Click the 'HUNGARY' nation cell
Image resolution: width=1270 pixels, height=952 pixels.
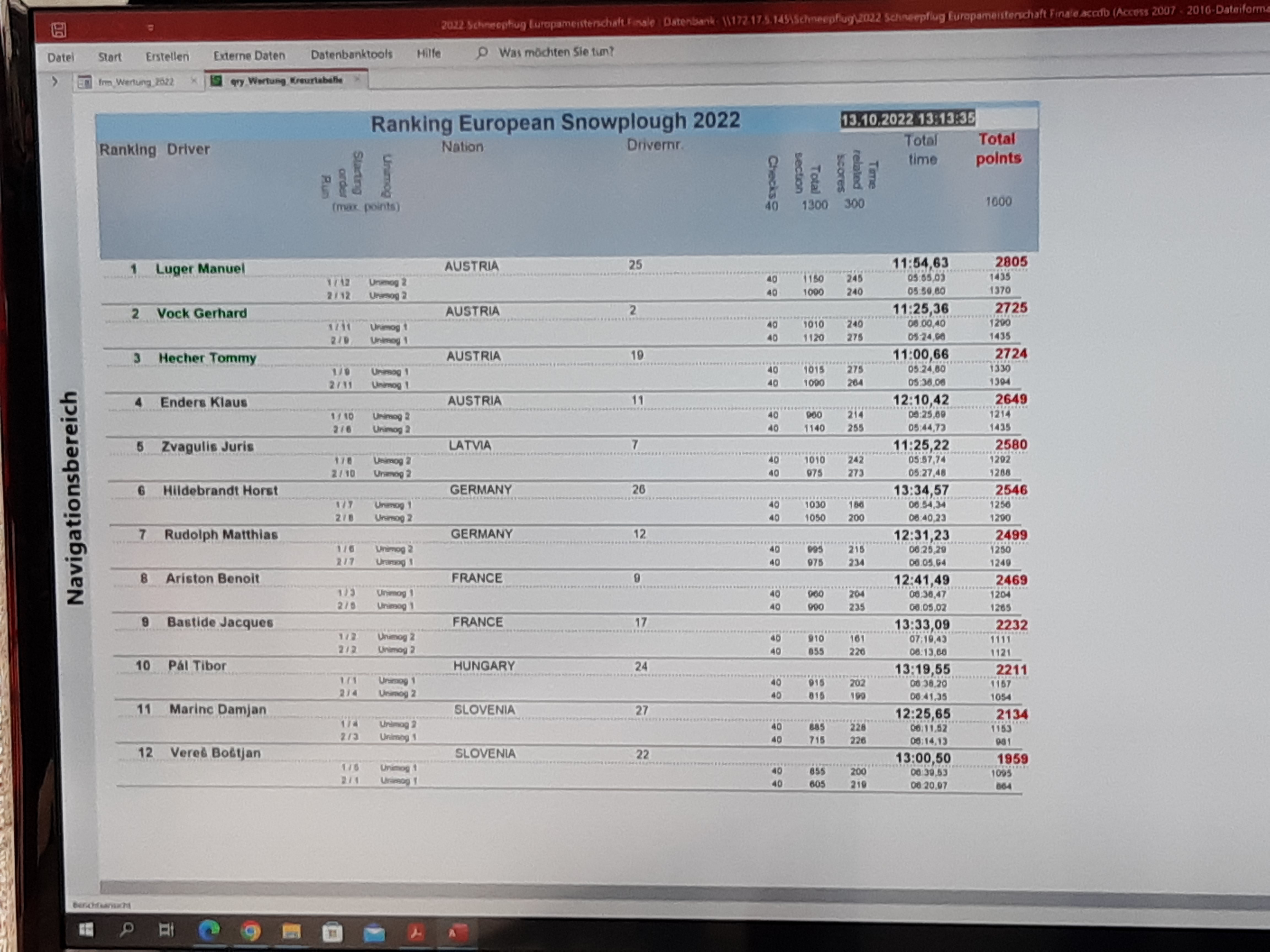[x=484, y=666]
